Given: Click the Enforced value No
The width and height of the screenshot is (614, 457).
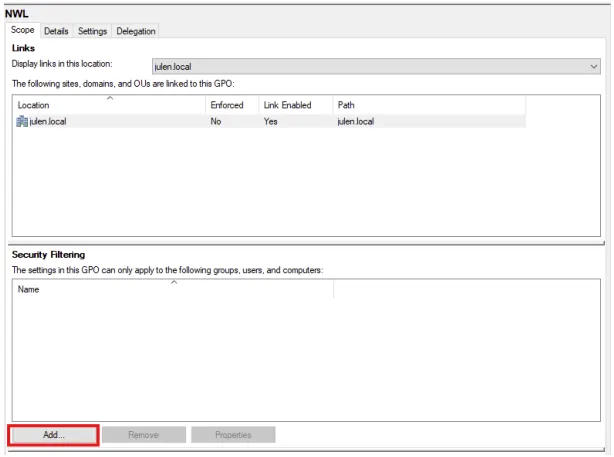Looking at the screenshot, I should [x=216, y=121].
